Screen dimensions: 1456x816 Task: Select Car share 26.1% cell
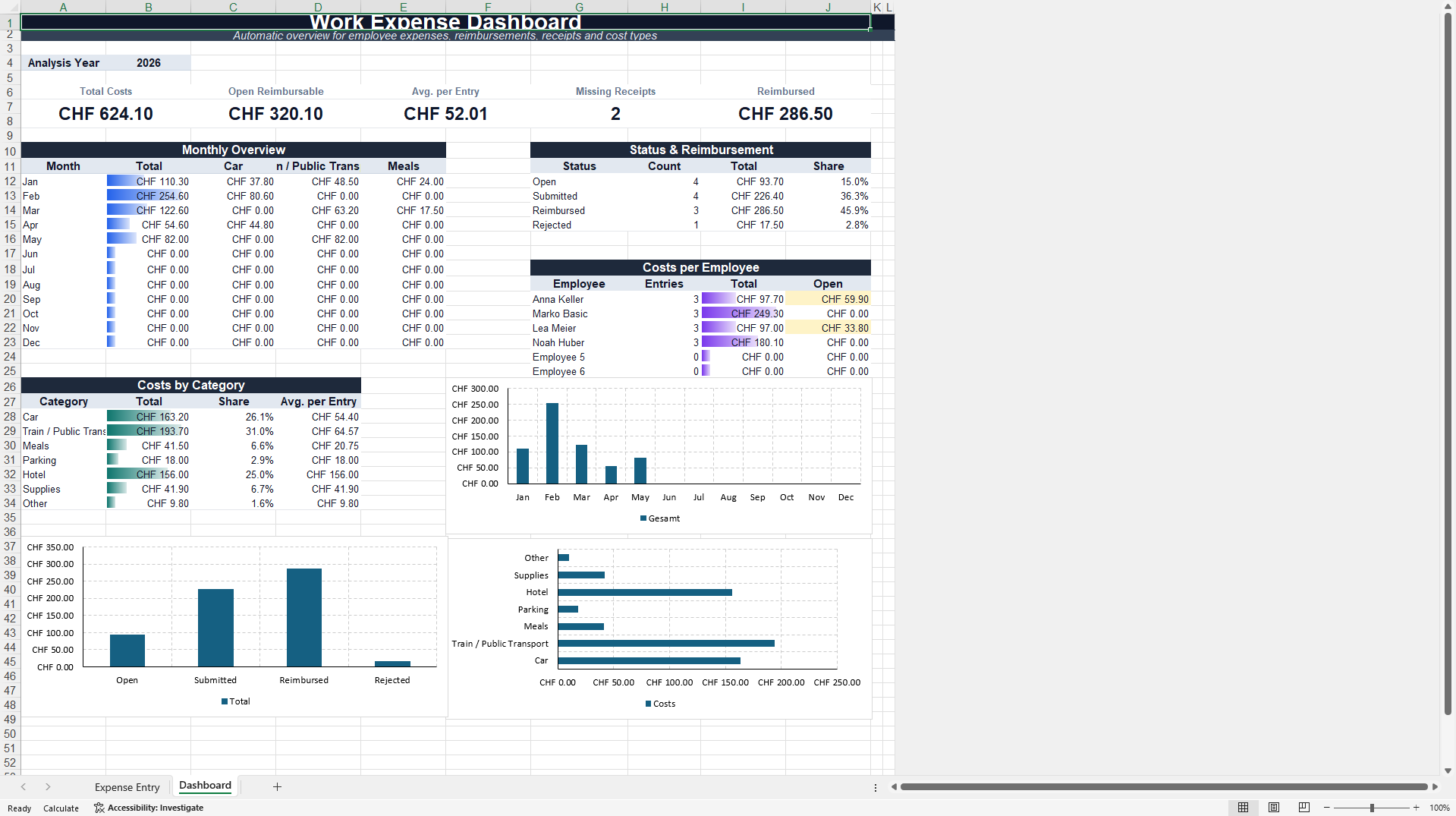point(233,417)
